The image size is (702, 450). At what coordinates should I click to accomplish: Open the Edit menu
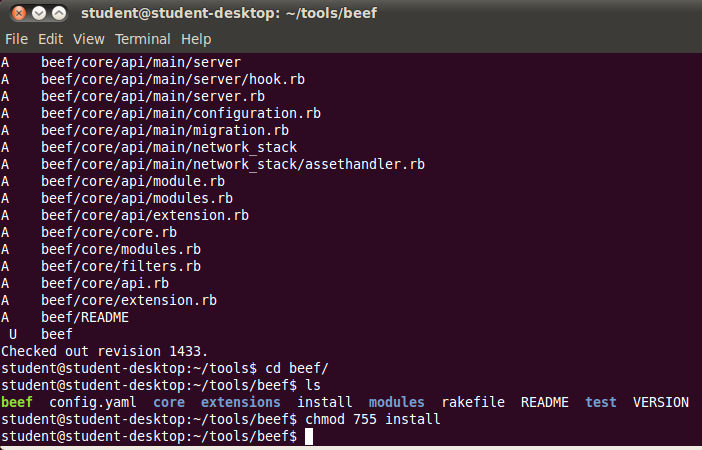50,39
